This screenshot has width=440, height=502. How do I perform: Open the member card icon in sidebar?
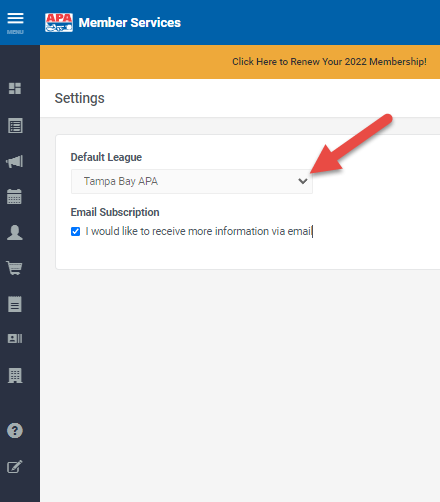coord(15,339)
